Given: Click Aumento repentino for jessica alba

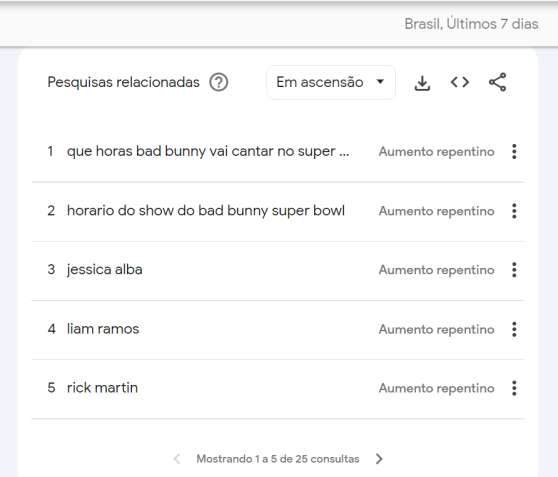Looking at the screenshot, I should [436, 270].
